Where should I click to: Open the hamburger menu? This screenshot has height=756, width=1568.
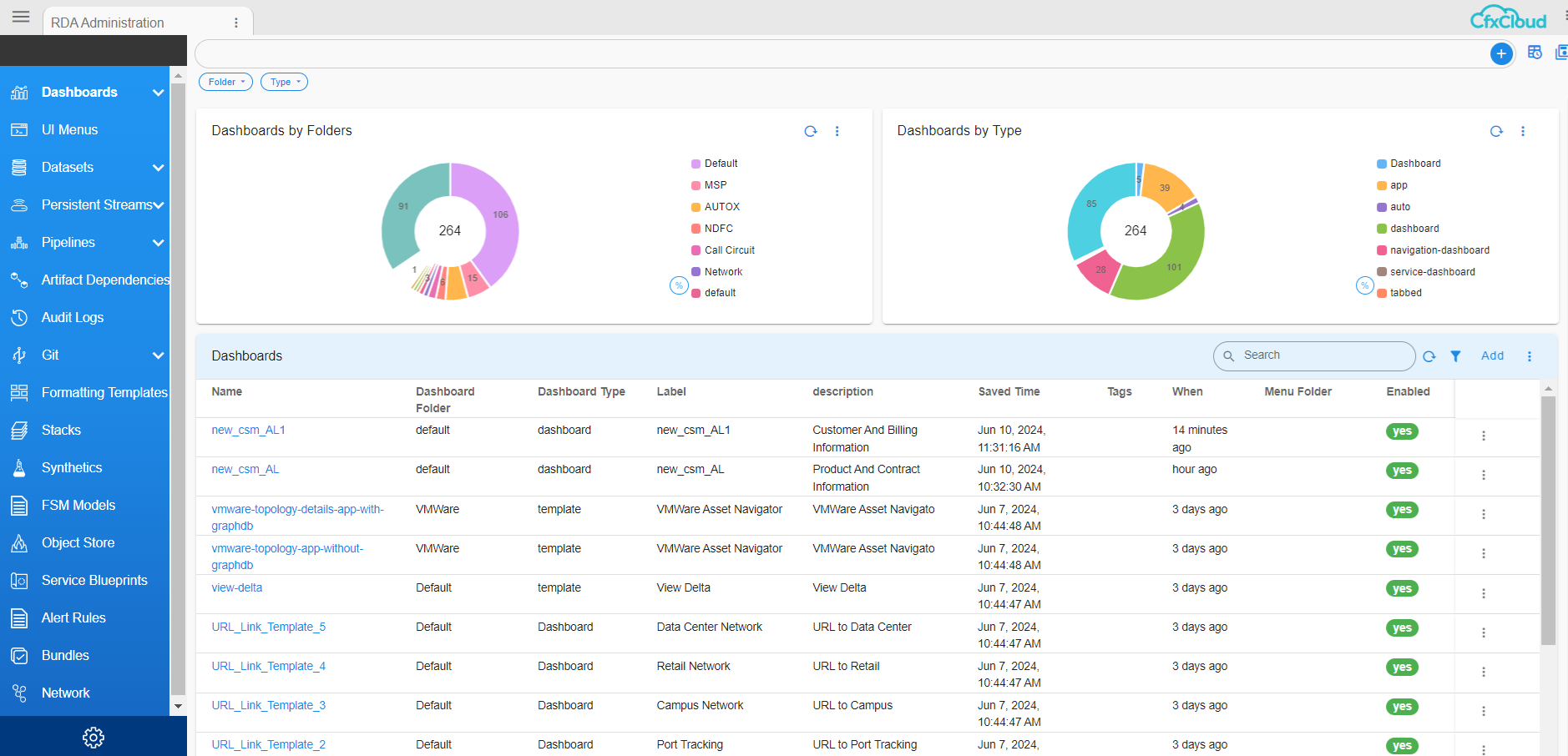tap(21, 17)
